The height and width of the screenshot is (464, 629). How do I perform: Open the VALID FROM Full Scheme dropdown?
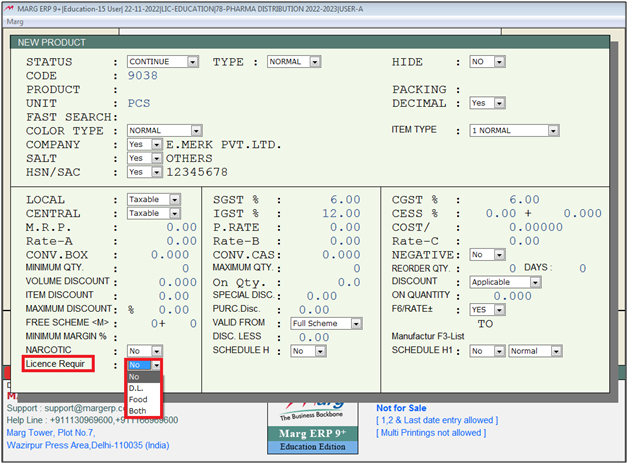(x=326, y=324)
